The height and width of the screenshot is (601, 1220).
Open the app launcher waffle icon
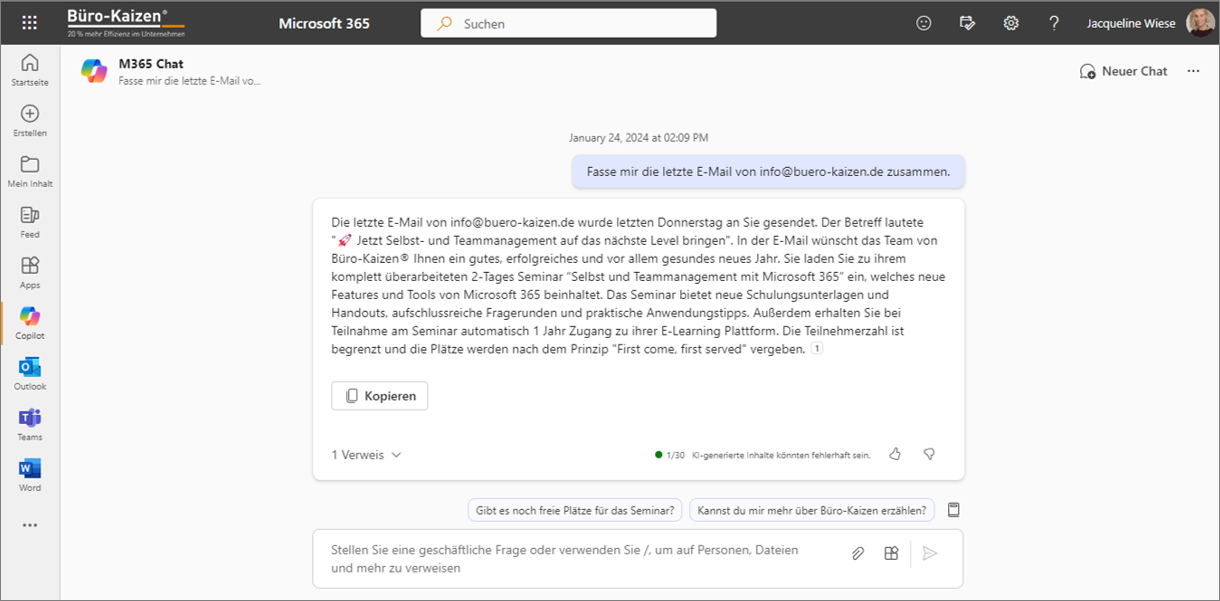click(x=30, y=23)
